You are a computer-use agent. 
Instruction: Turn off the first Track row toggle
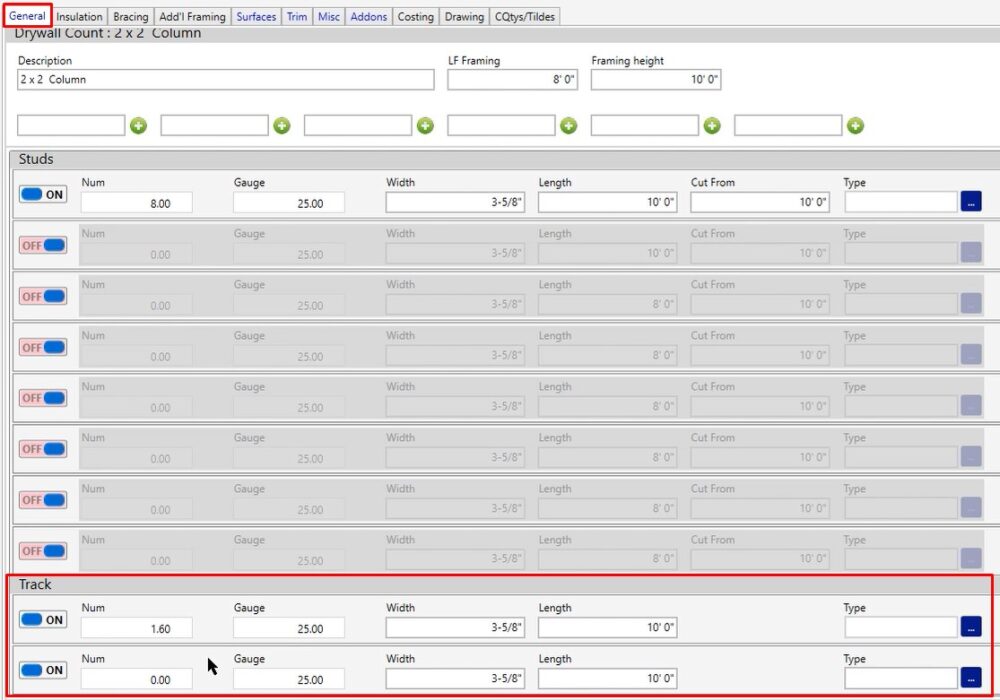(x=43, y=620)
